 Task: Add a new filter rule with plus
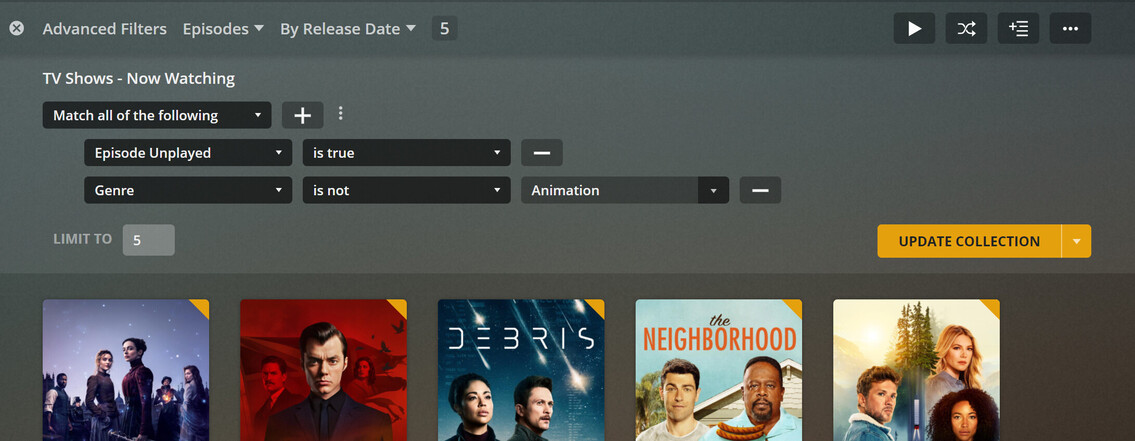pyautogui.click(x=303, y=115)
